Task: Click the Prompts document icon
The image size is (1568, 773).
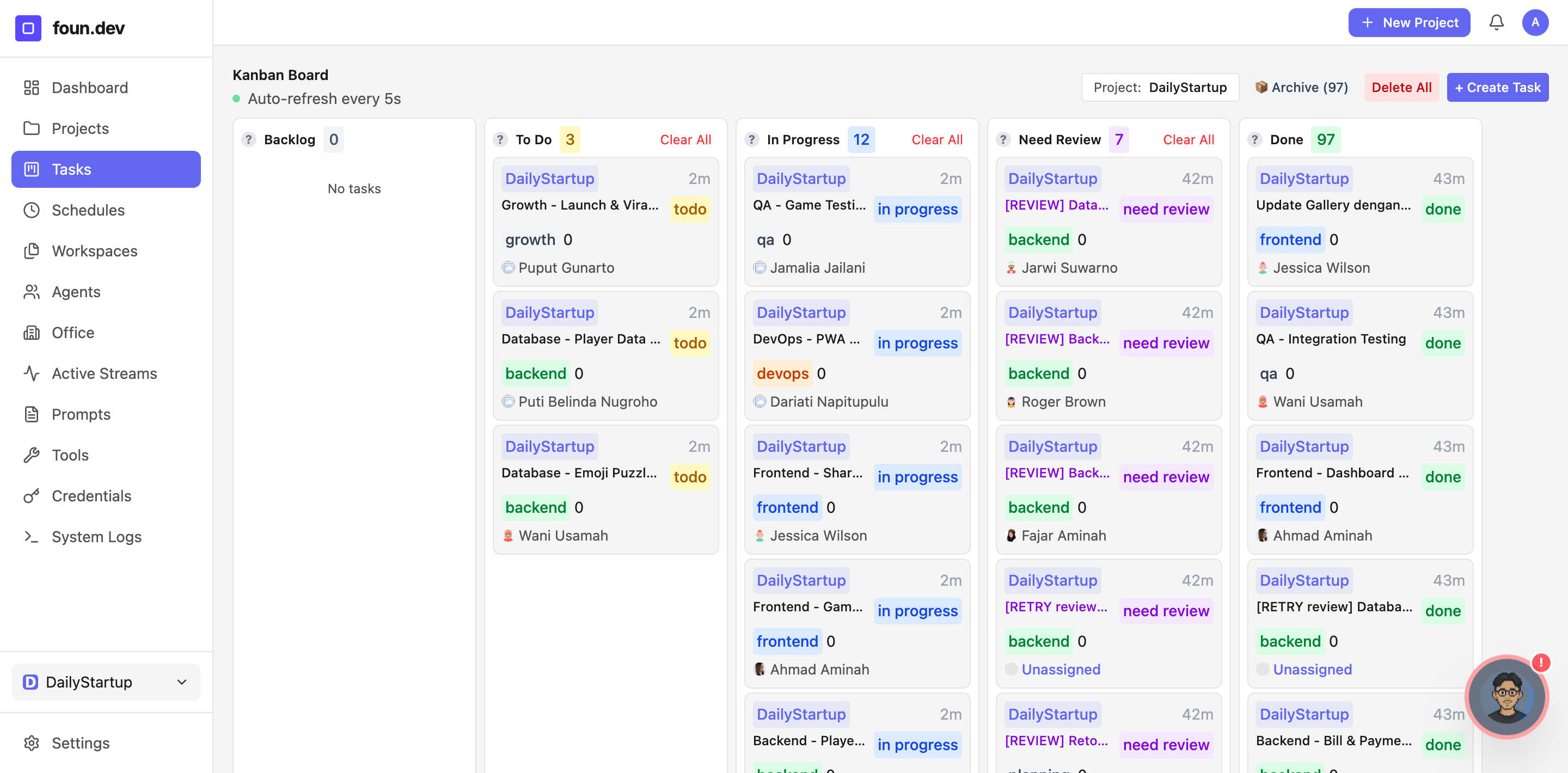Action: 32,414
